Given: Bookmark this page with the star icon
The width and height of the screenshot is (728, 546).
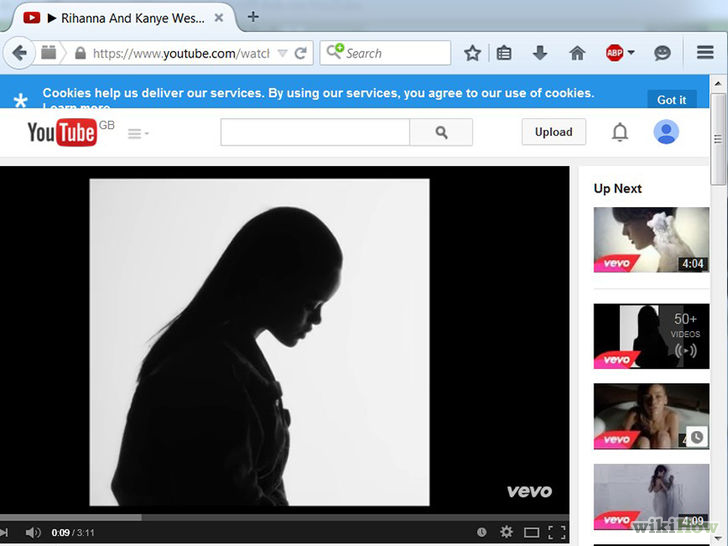Looking at the screenshot, I should 472,53.
